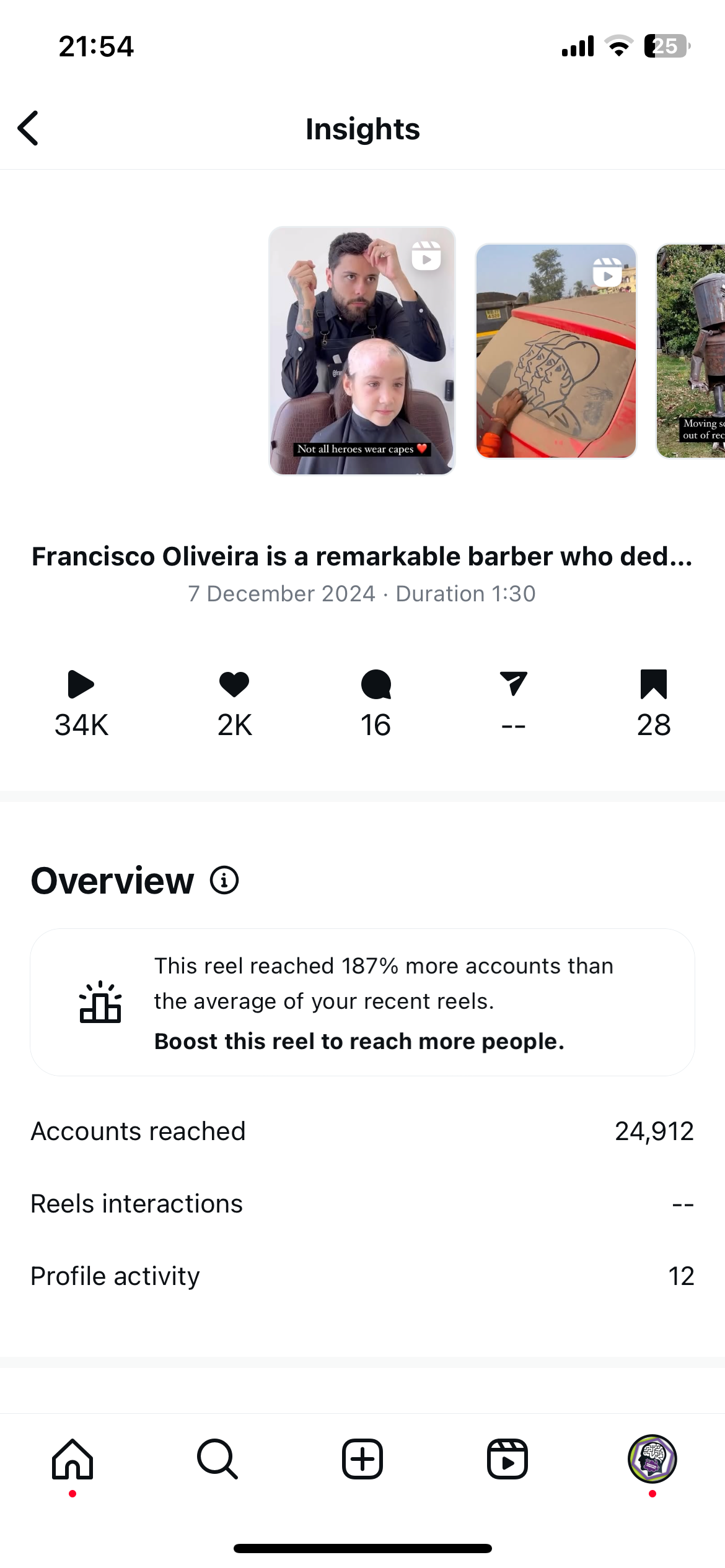Viewport: 725px width, 1568px height.
Task: Open profile tab via avatar
Action: (652, 1459)
